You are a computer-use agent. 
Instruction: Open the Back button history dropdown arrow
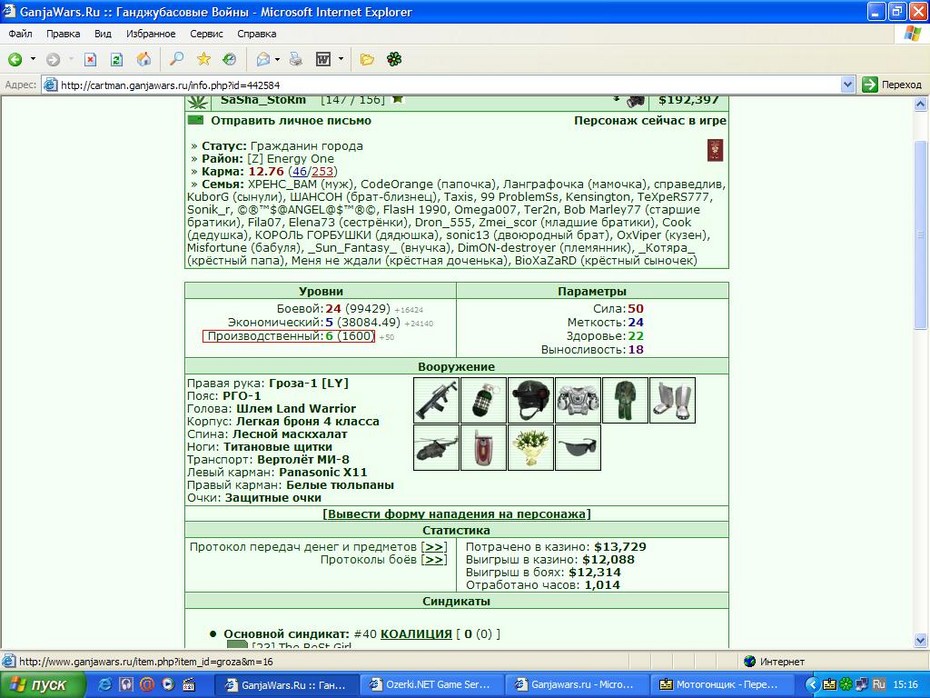pos(33,59)
